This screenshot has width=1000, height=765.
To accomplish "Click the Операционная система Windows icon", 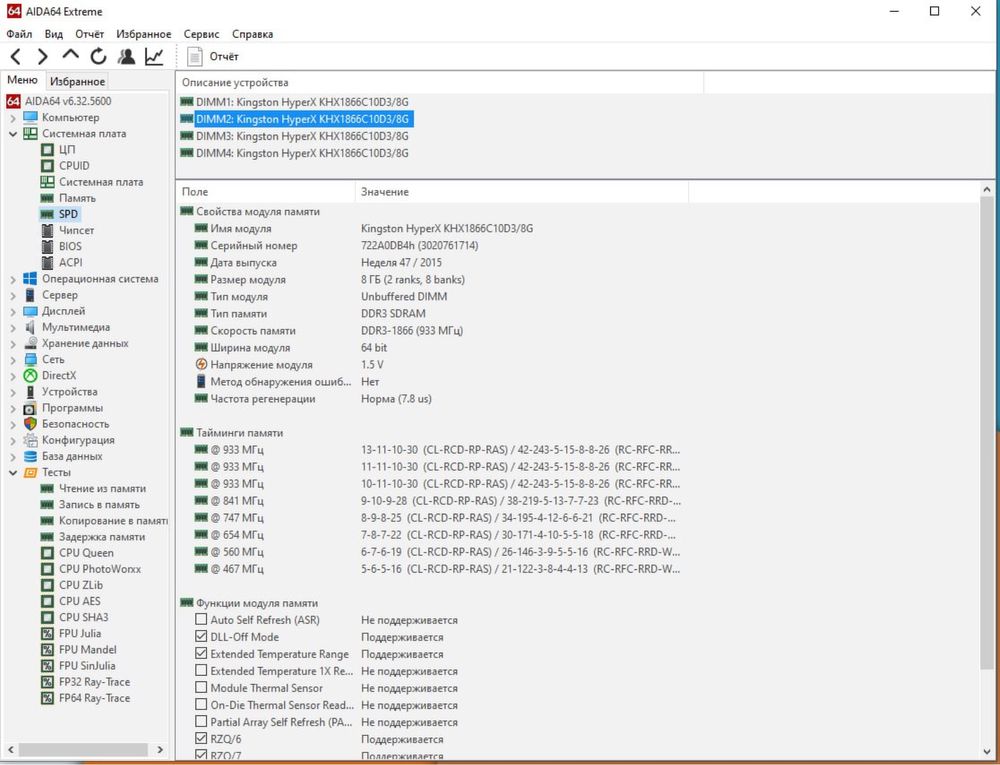I will [x=30, y=279].
